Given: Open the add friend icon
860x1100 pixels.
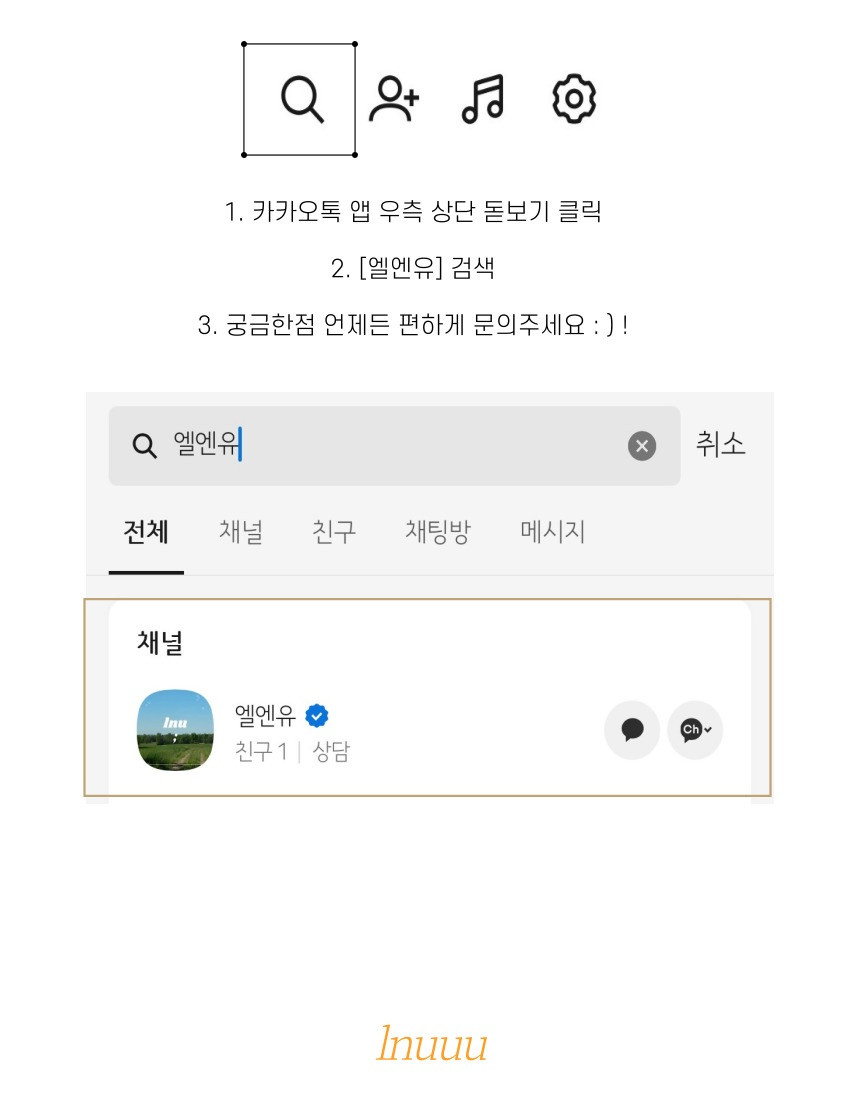Looking at the screenshot, I should pos(394,99).
